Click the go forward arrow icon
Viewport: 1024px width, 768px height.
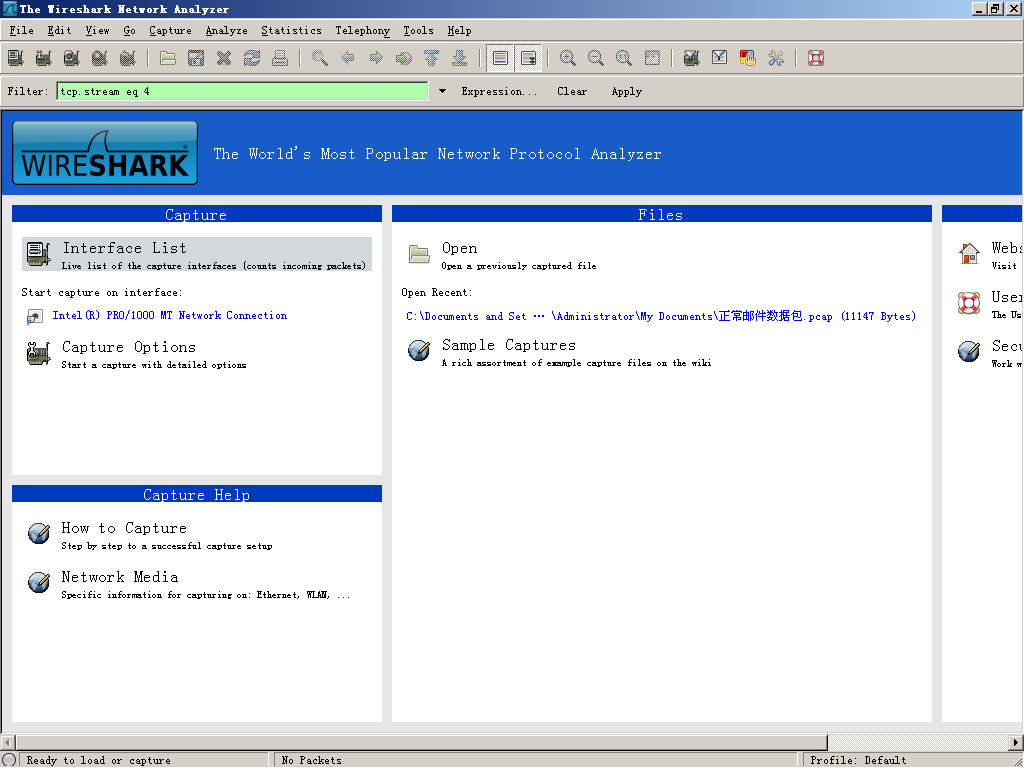tap(376, 58)
